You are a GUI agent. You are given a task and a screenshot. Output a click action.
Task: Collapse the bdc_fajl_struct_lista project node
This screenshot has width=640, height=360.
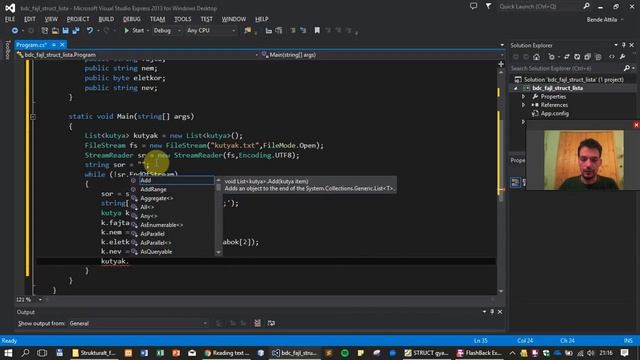[x=516, y=88]
